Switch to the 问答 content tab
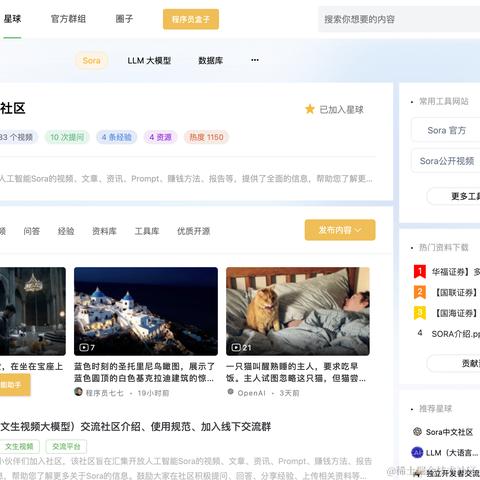 click(x=32, y=231)
